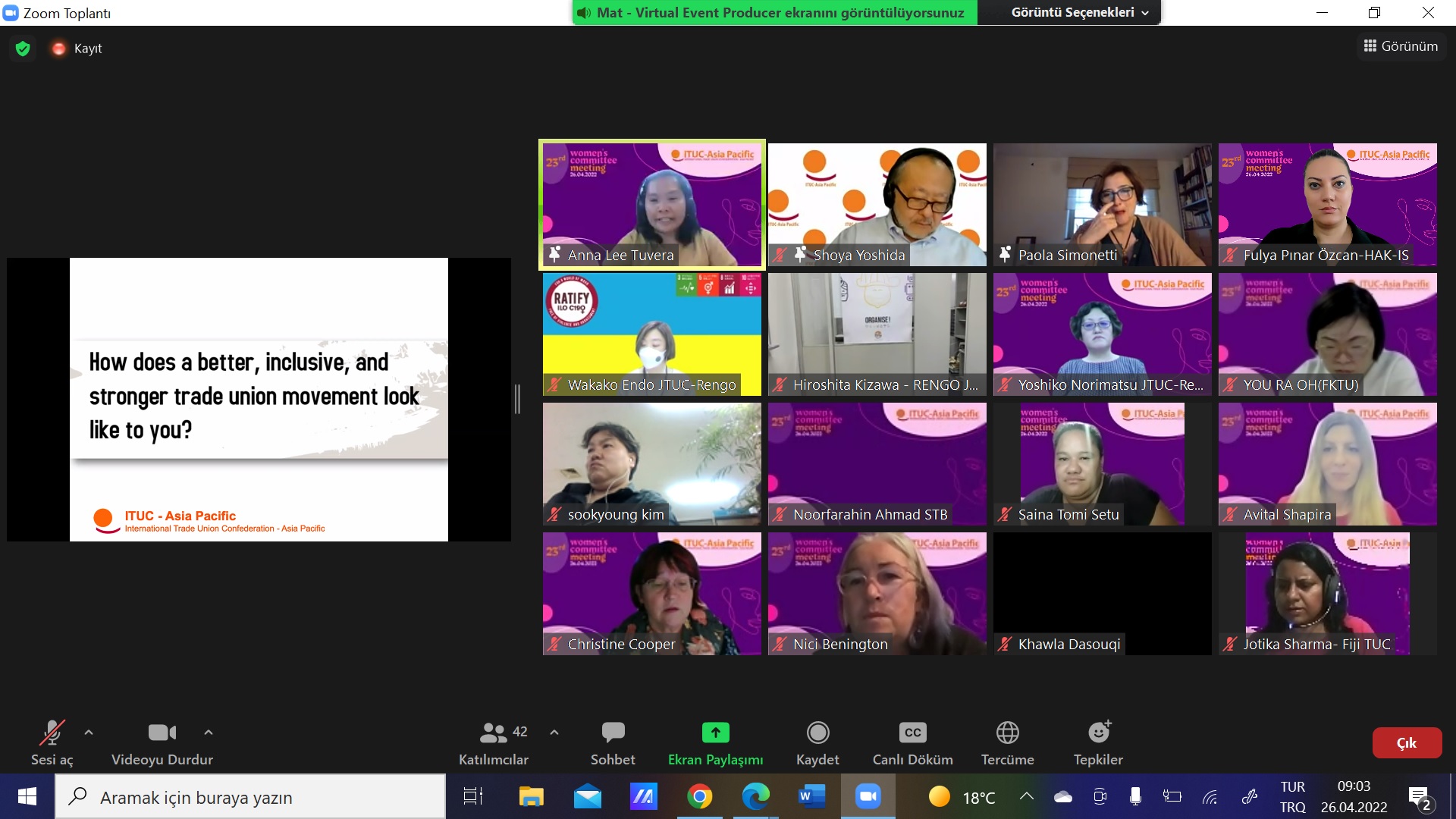Screen dimensions: 1456x819
Task: Select Hiroshita Kizawa video tile
Action: (877, 334)
